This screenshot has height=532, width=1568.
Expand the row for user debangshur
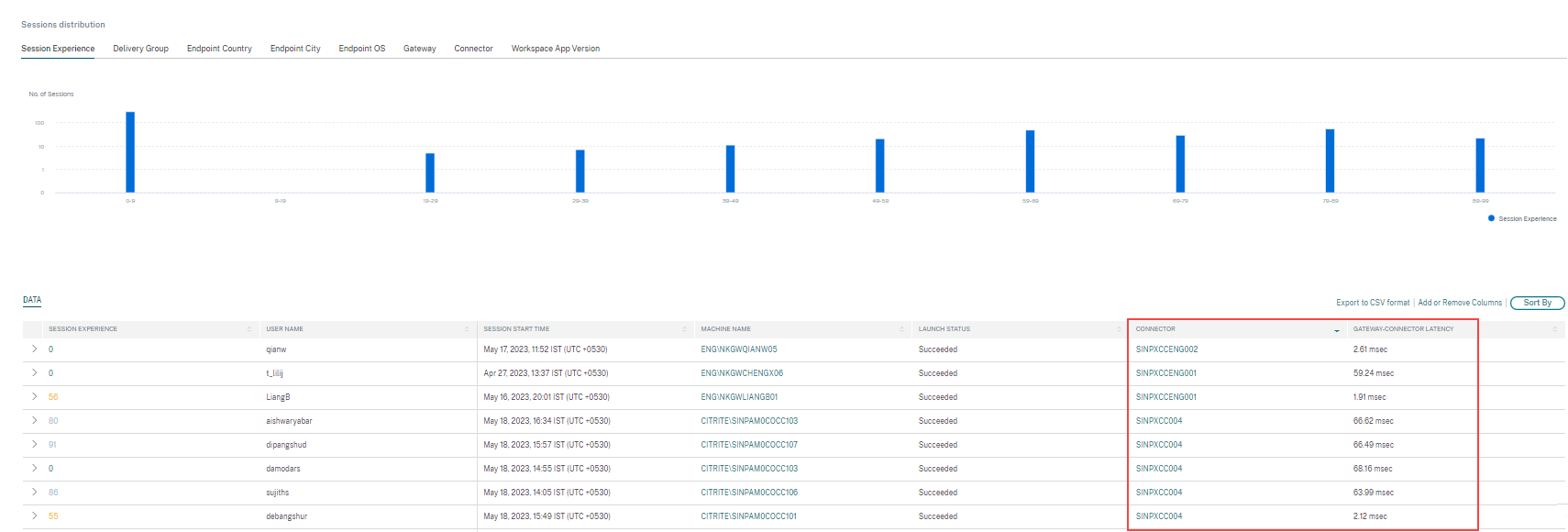point(35,516)
